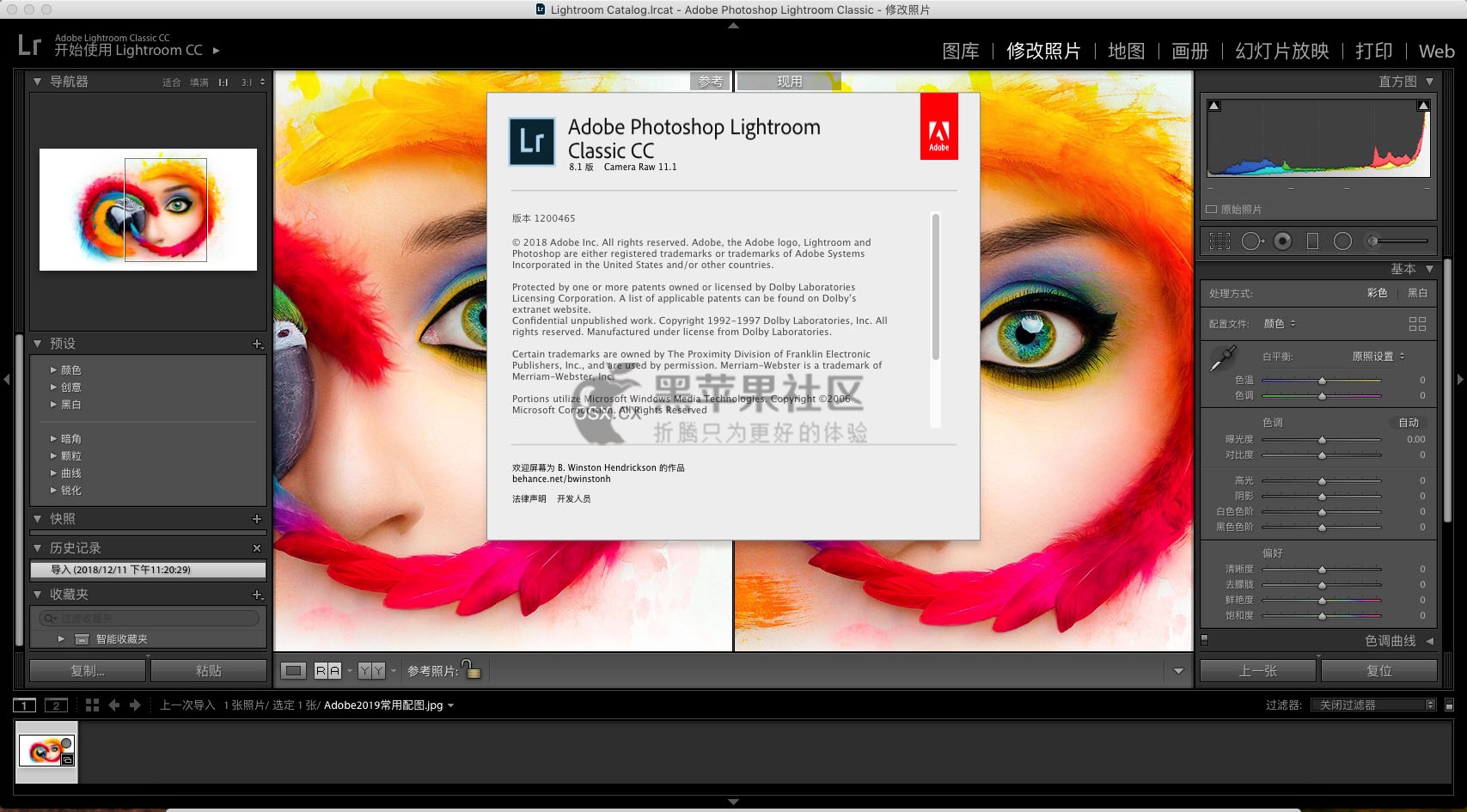Open the 白平衡 原照设置 dropdown
Image resolution: width=1467 pixels, height=812 pixels.
tap(1378, 357)
